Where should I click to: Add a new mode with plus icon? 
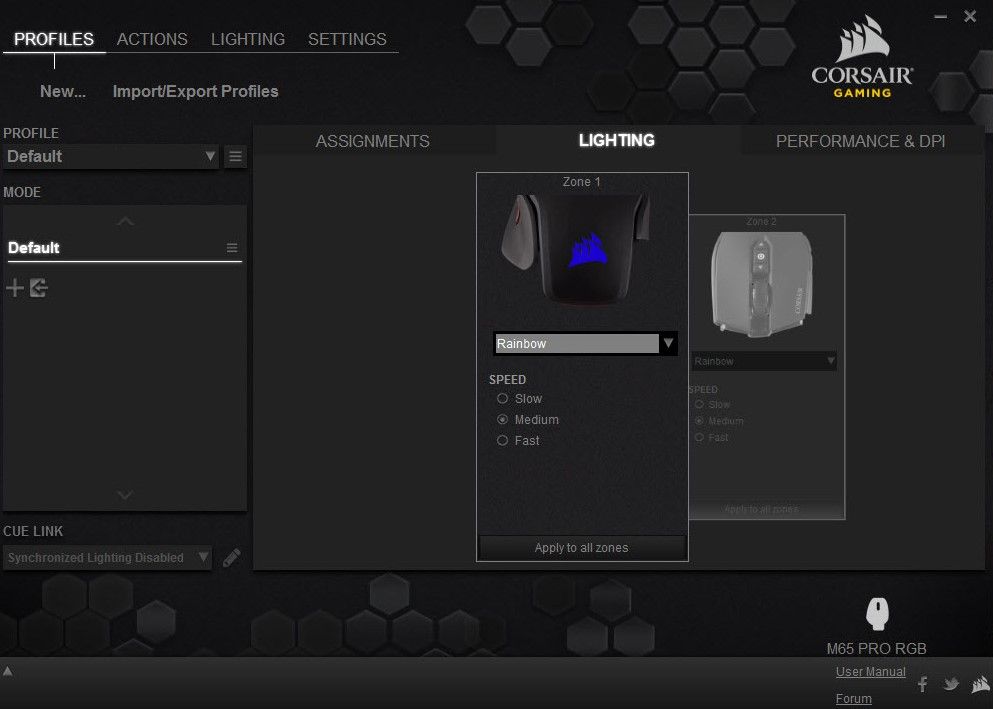(x=15, y=289)
